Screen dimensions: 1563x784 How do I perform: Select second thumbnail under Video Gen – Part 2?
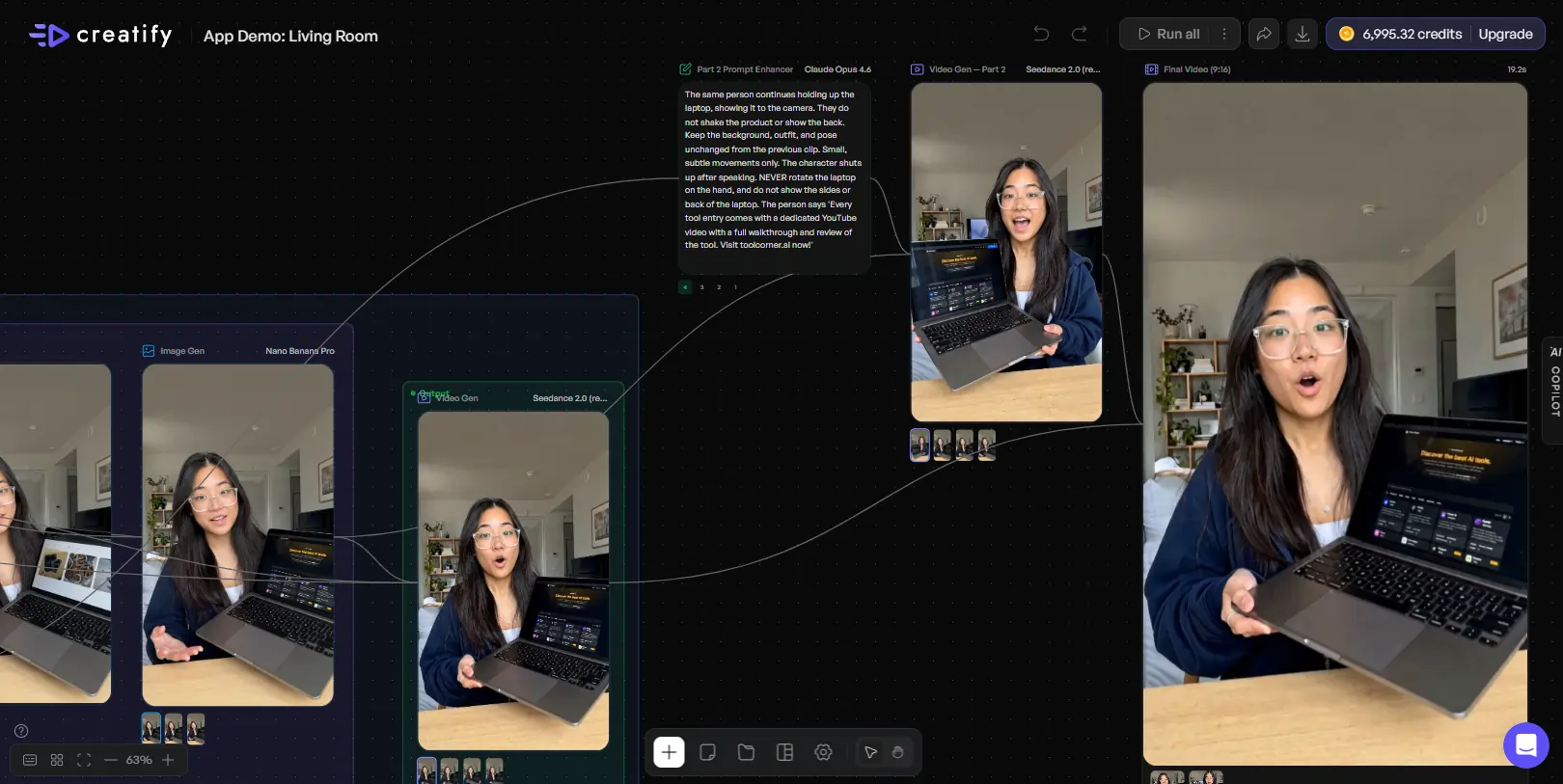pyautogui.click(x=943, y=445)
